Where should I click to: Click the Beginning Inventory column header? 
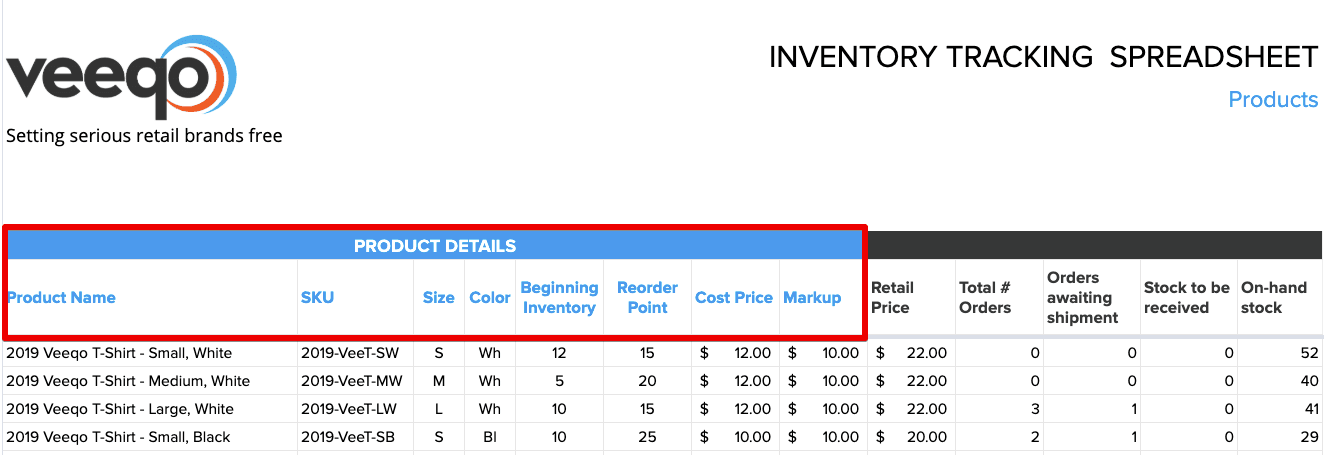click(x=559, y=298)
